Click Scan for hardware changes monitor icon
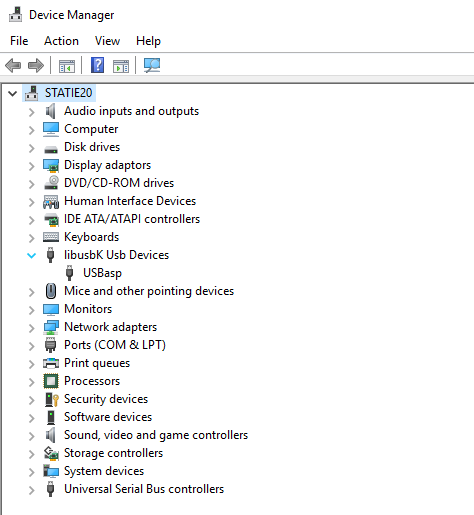474x515 pixels. [x=152, y=65]
